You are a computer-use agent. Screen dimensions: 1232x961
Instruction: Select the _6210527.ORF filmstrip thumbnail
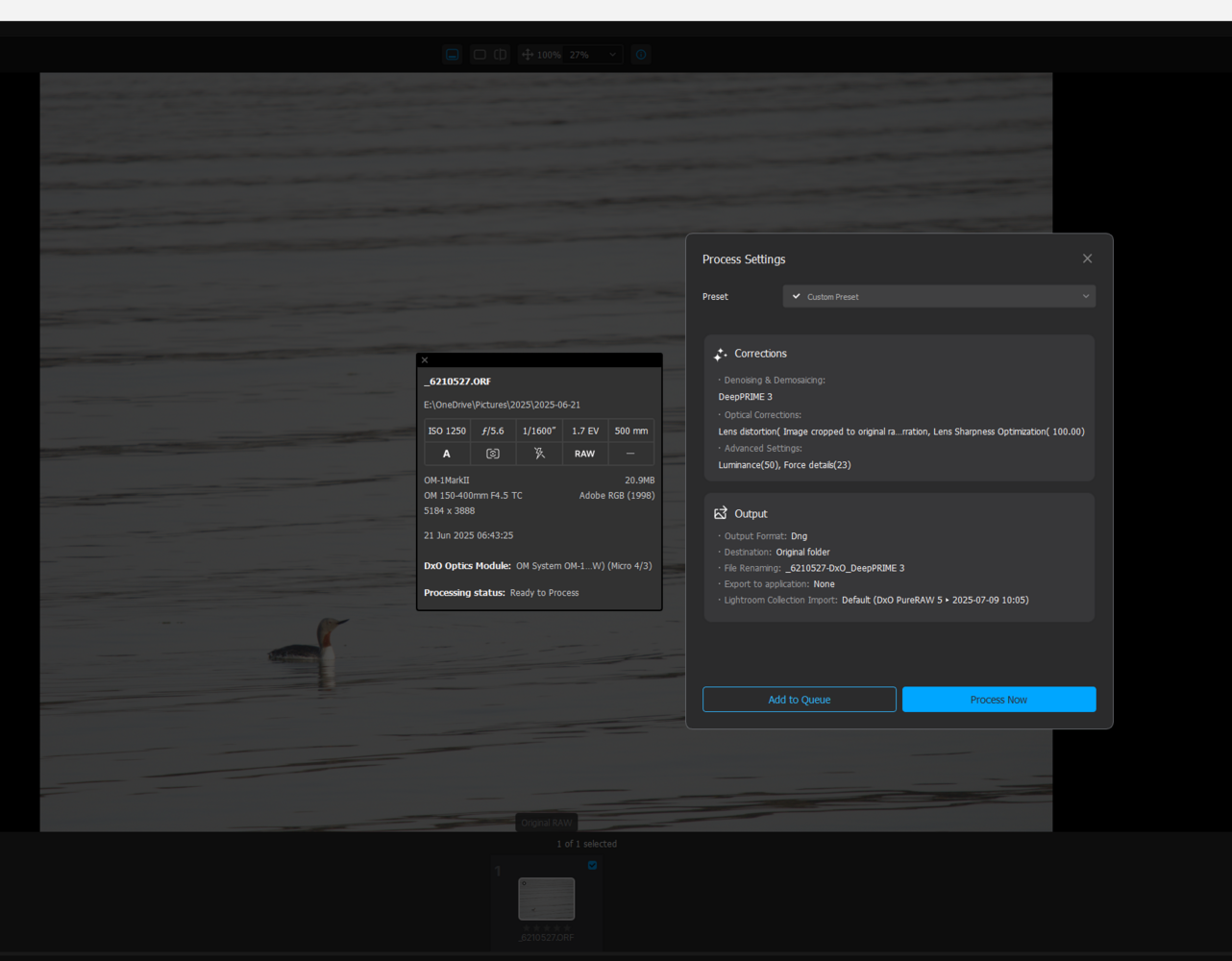(547, 899)
